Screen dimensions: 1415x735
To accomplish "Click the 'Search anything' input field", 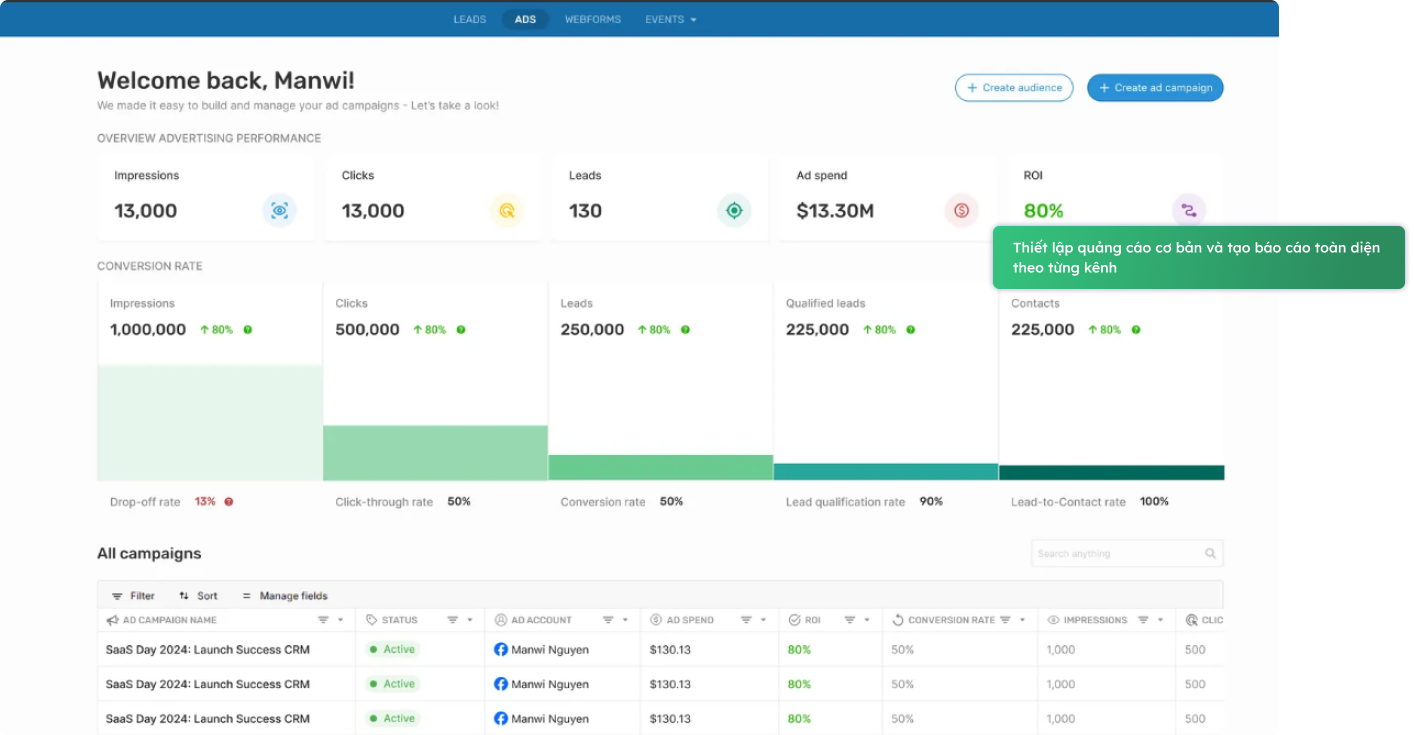I will click(1127, 553).
